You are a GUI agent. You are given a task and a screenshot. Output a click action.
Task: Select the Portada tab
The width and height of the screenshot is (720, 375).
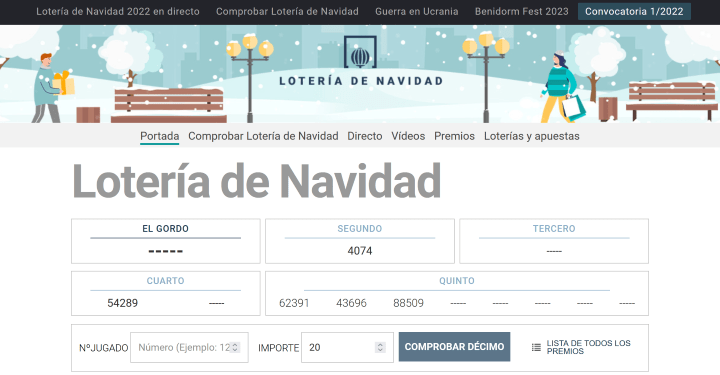click(x=159, y=136)
